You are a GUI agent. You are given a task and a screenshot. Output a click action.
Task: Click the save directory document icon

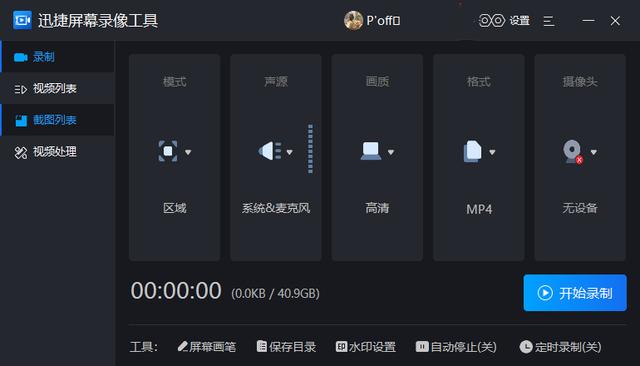[261, 346]
